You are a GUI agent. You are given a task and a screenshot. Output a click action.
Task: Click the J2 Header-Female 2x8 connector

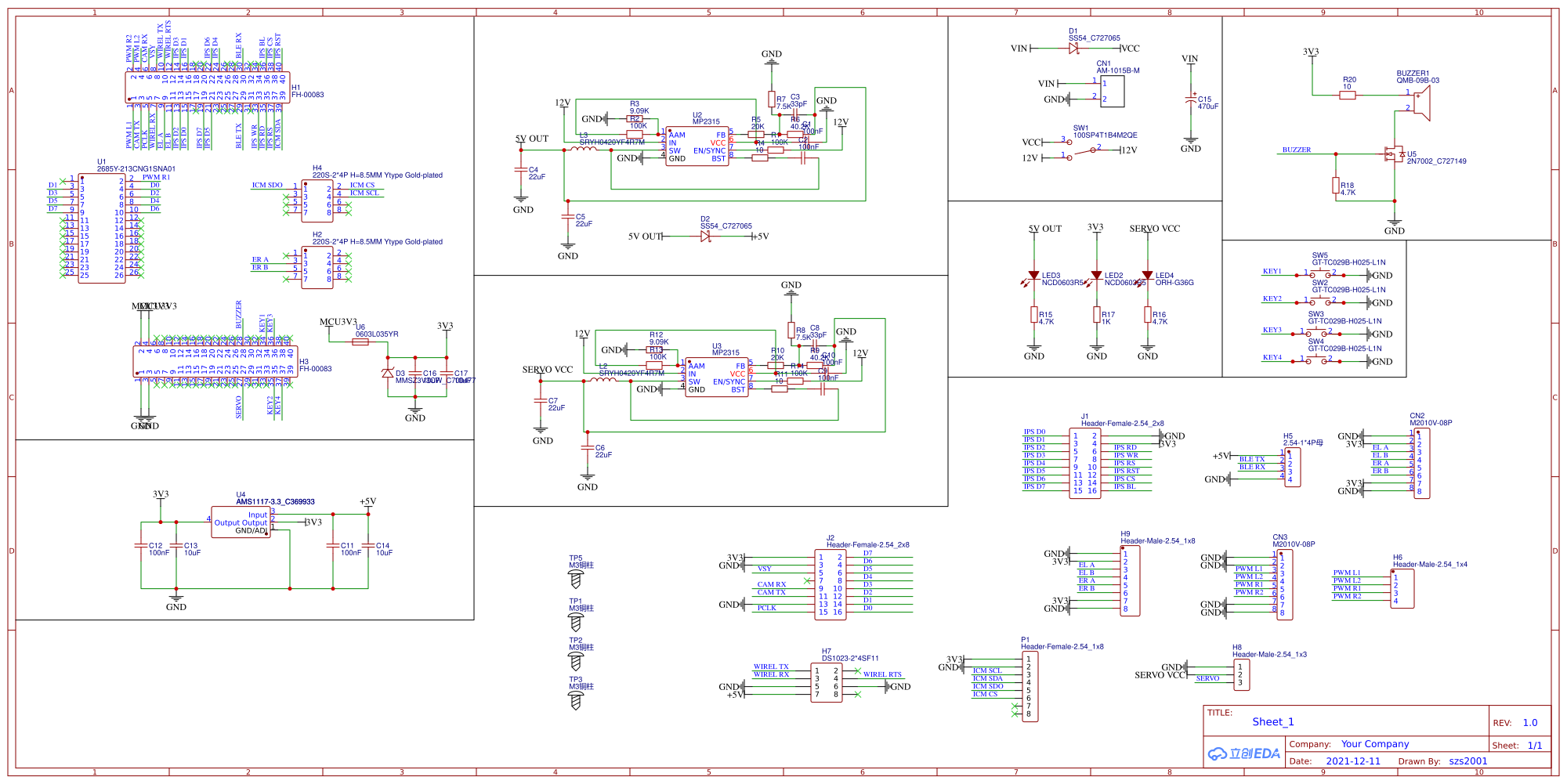click(x=831, y=584)
